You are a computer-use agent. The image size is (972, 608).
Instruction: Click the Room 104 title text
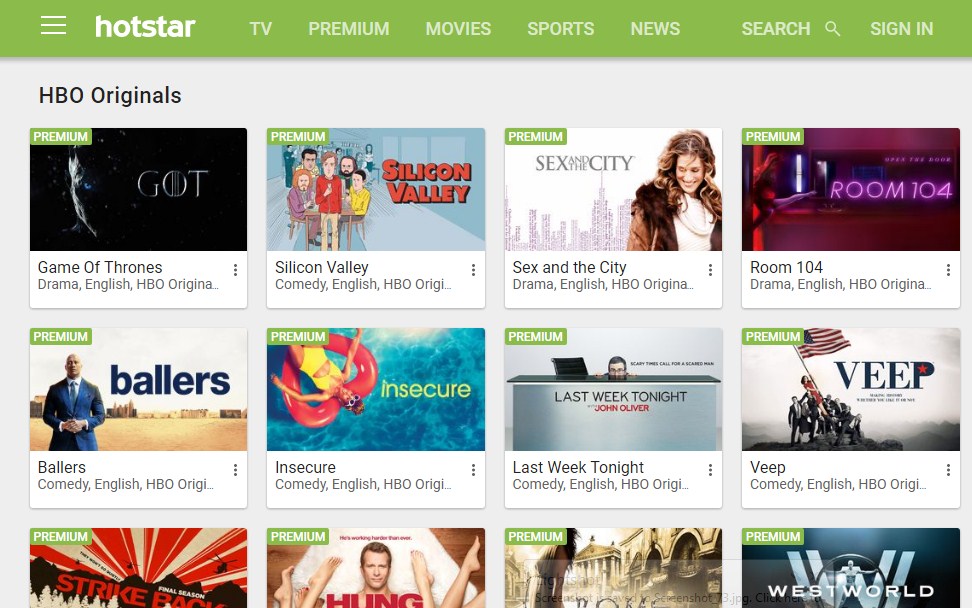pos(786,267)
